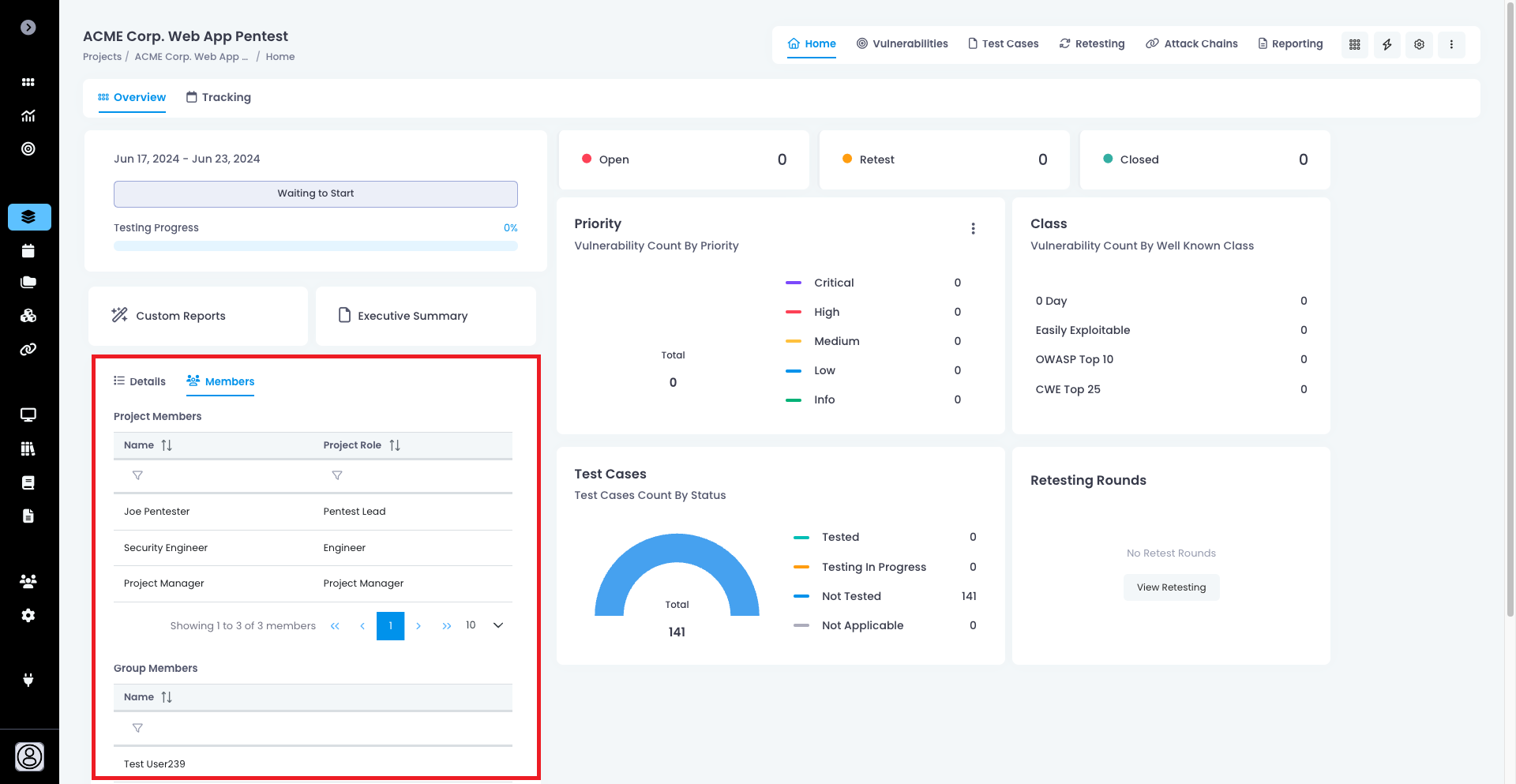Click the lightning bolt icon in top toolbar
1516x784 pixels.
point(1387,44)
